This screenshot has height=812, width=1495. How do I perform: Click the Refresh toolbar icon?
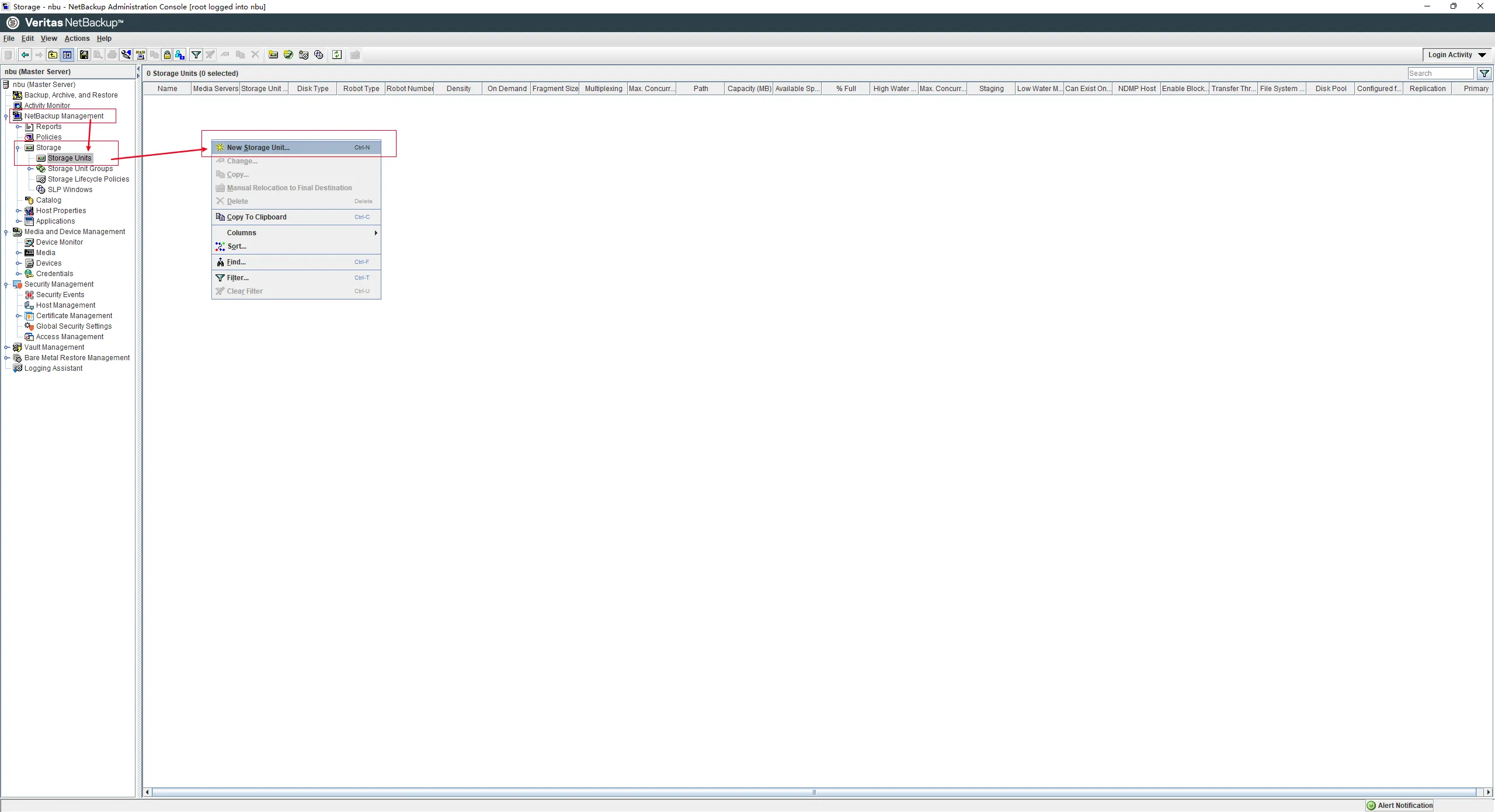pos(337,55)
